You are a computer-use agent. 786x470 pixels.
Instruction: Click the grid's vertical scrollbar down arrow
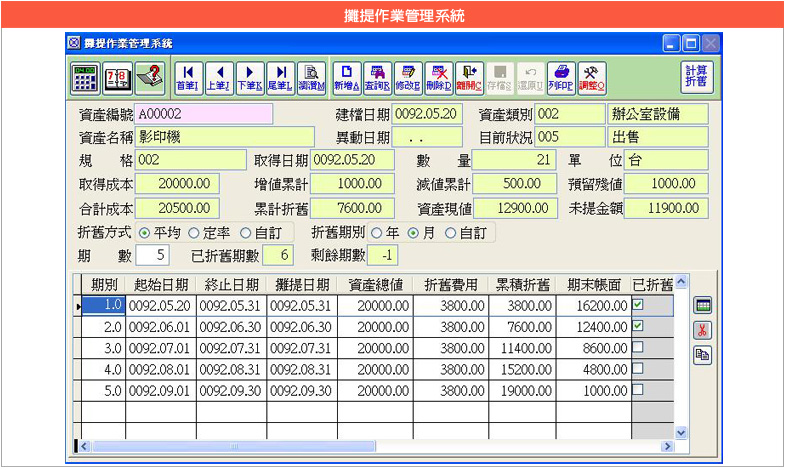pos(681,433)
